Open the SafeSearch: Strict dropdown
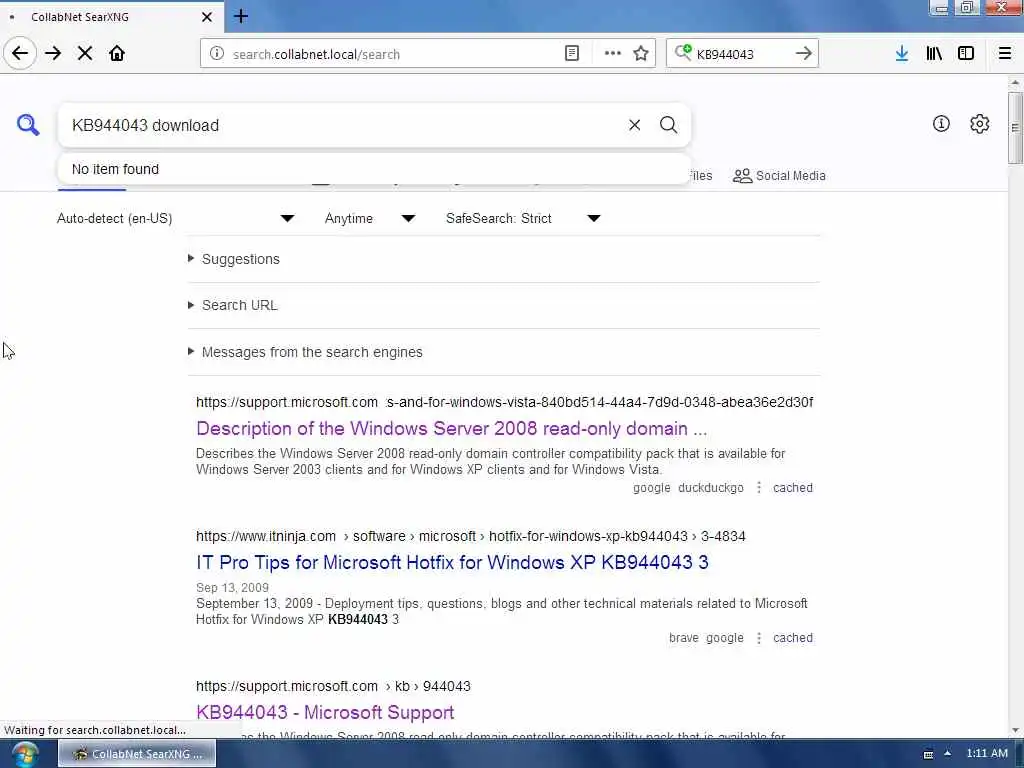The width and height of the screenshot is (1024, 768). [523, 219]
